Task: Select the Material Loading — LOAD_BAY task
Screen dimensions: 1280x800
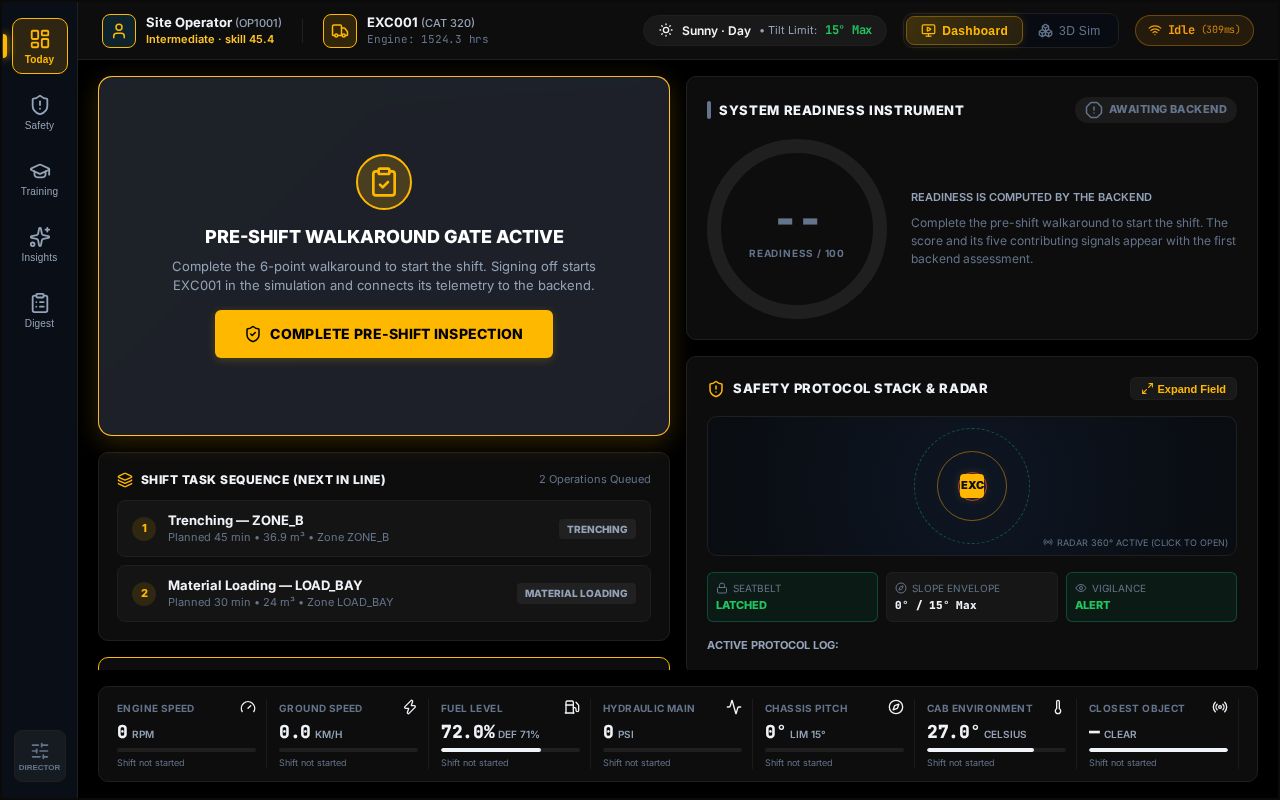Action: (384, 593)
